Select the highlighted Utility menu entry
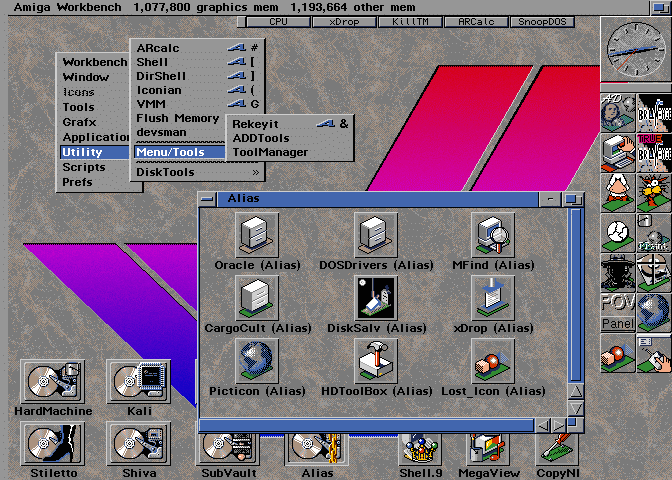Viewport: 672px width, 480px height. pyautogui.click(x=94, y=152)
